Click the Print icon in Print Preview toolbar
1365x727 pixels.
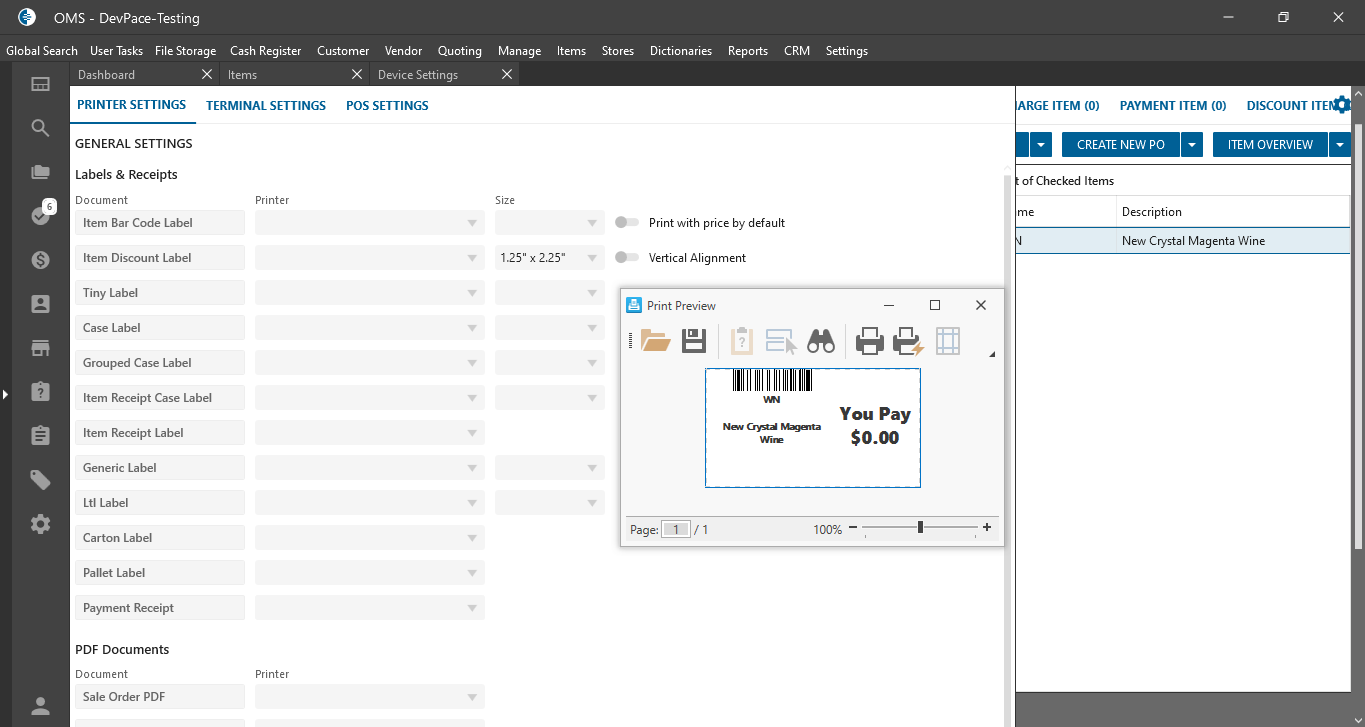[870, 341]
